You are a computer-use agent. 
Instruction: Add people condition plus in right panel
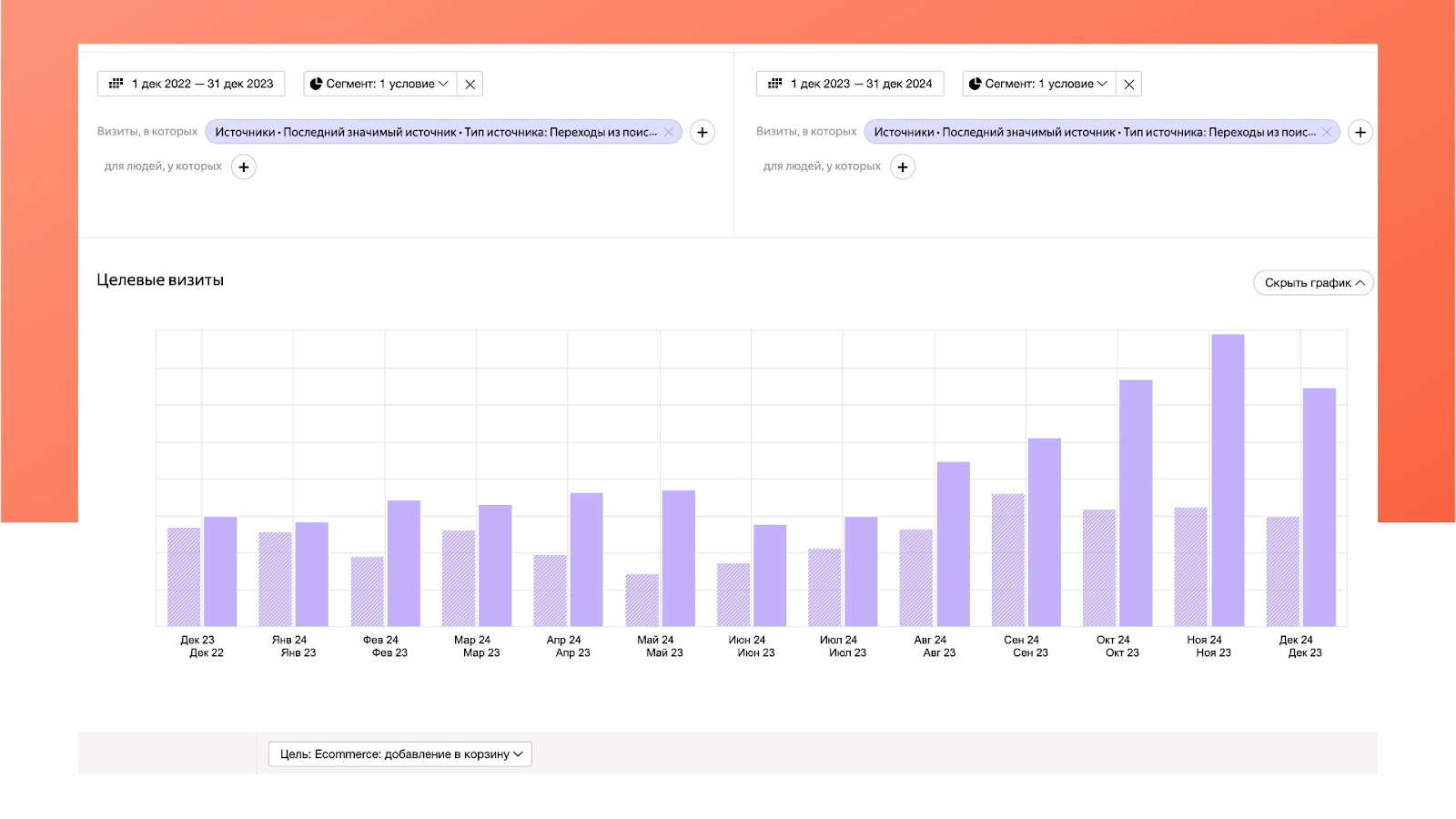tap(903, 167)
